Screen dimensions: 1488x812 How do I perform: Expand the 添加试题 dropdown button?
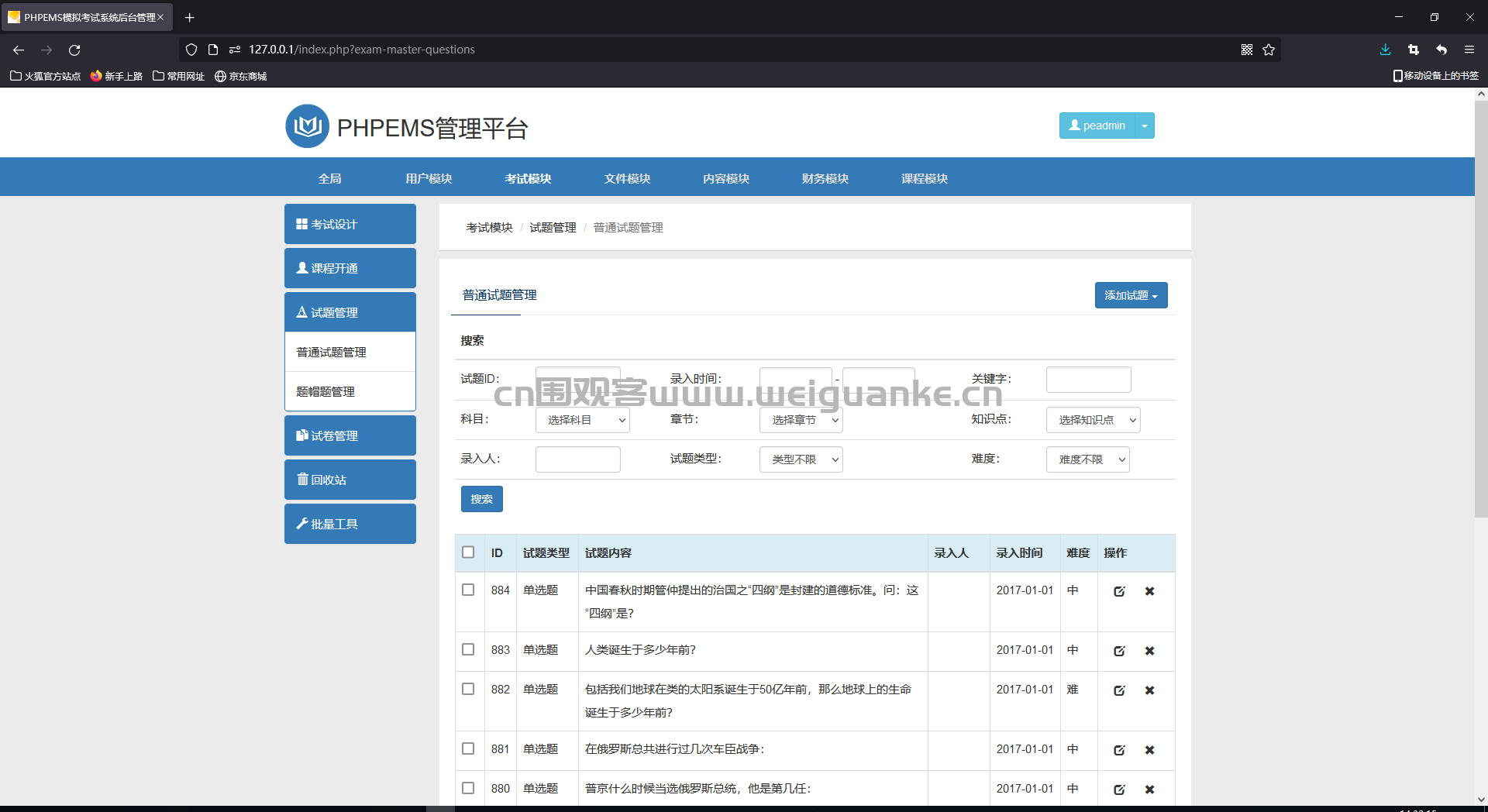[1131, 295]
